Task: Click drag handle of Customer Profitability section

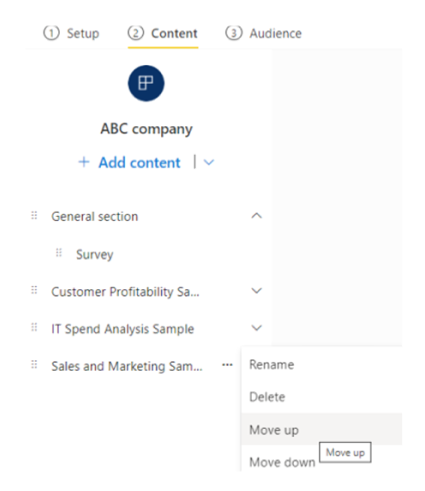Action: 34,290
